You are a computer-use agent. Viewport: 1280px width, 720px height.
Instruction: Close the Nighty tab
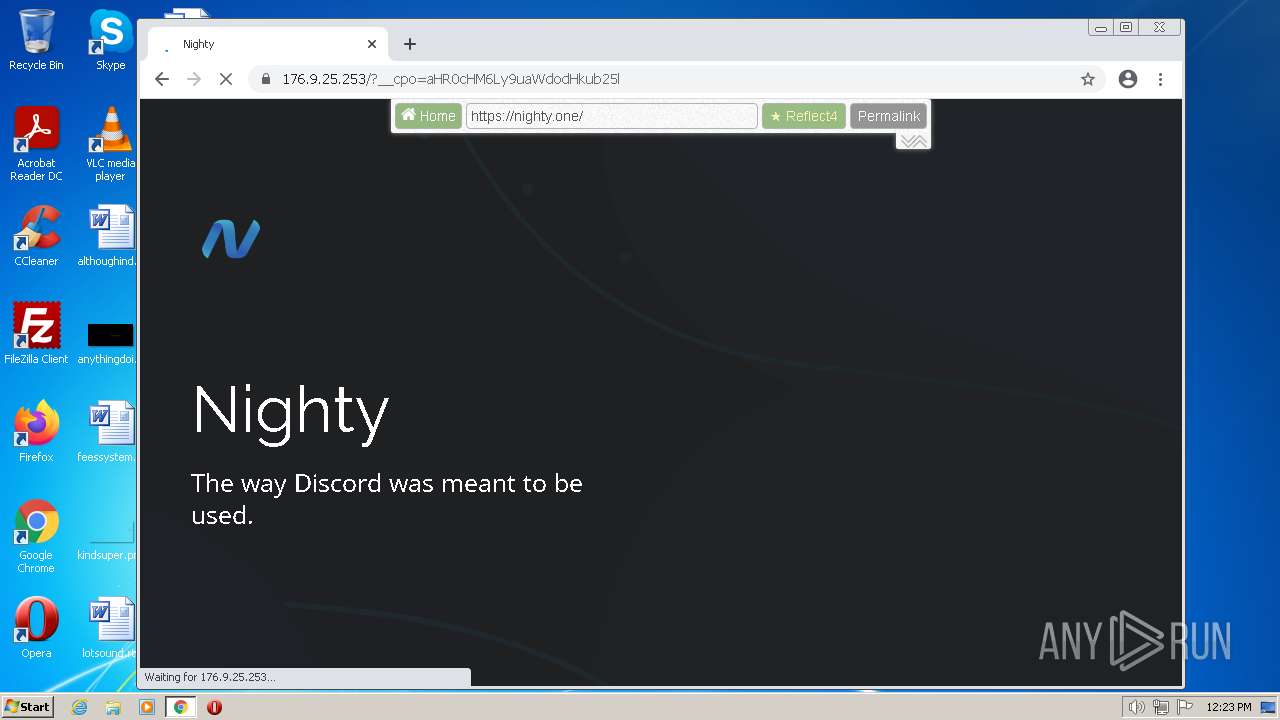372,44
